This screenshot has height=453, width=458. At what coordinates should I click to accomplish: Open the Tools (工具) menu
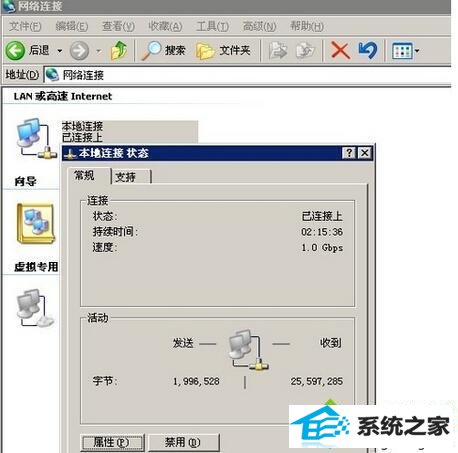pyautogui.click(x=212, y=26)
